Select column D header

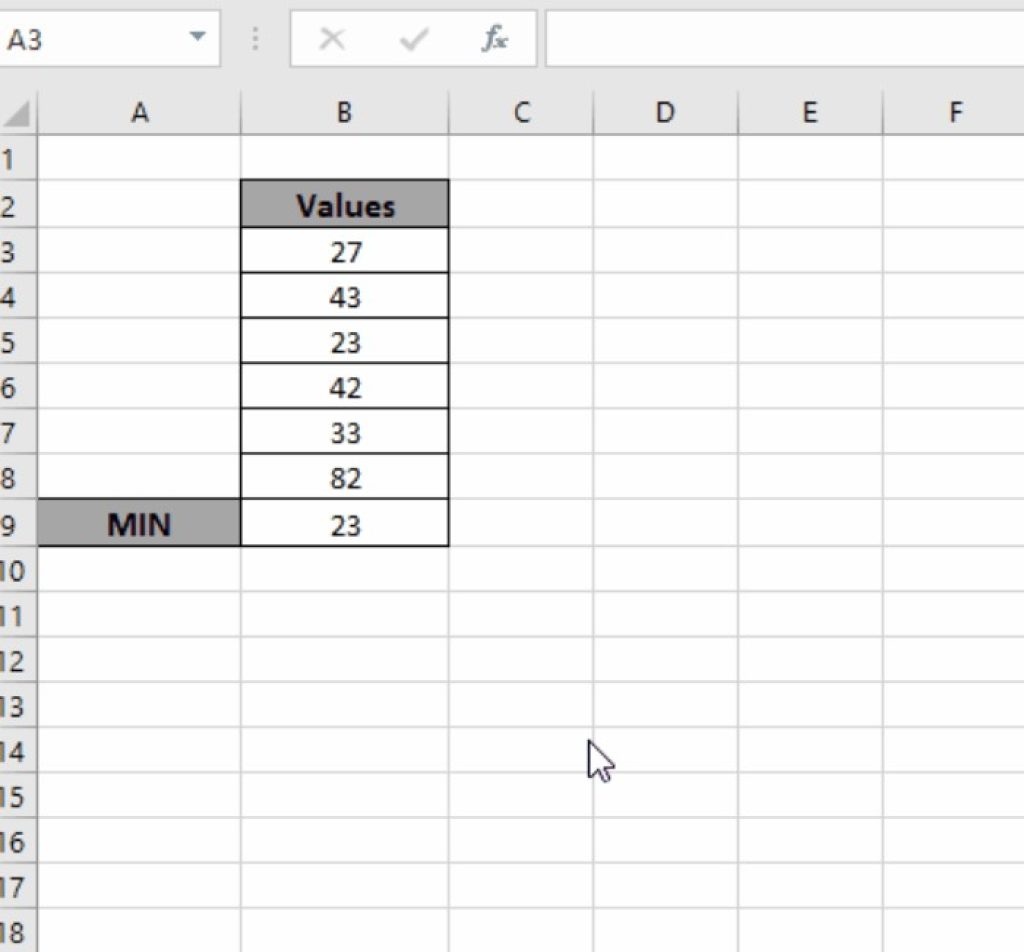click(666, 112)
